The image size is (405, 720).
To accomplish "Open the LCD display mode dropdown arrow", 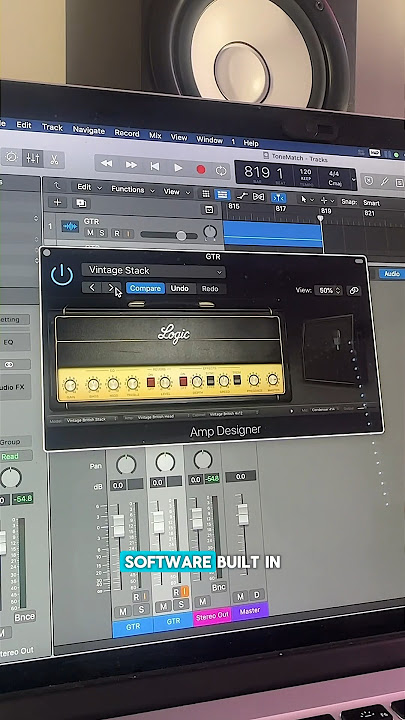I will pyautogui.click(x=353, y=180).
